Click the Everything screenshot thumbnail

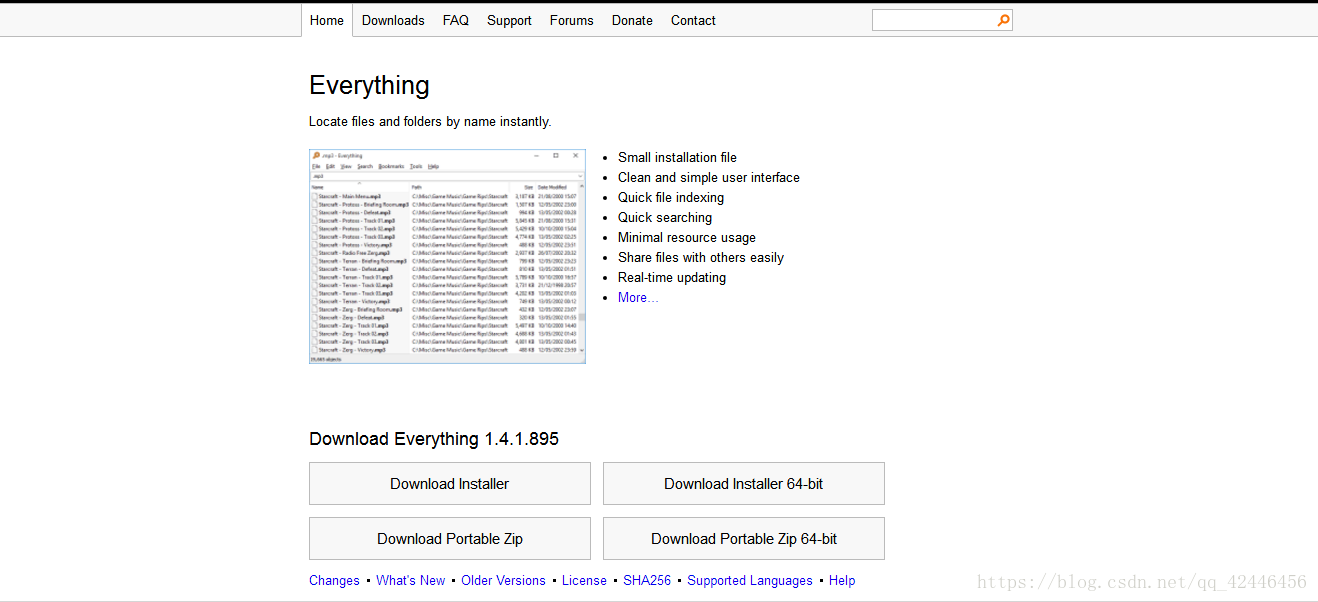coord(446,256)
